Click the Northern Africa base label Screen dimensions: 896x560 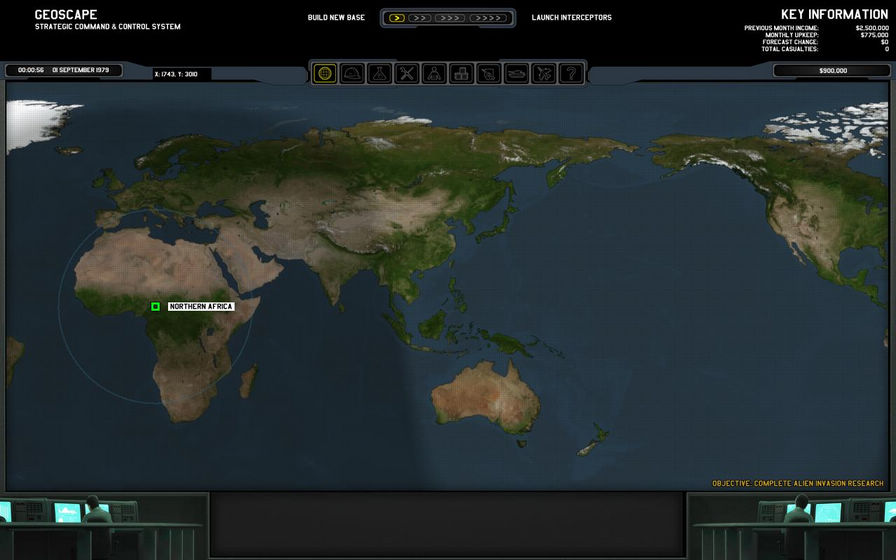click(x=201, y=306)
